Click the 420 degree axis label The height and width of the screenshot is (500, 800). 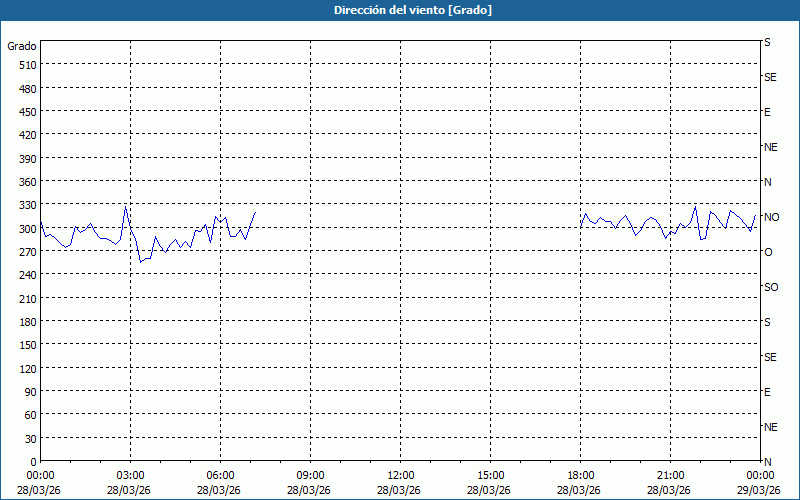pyautogui.click(x=28, y=135)
